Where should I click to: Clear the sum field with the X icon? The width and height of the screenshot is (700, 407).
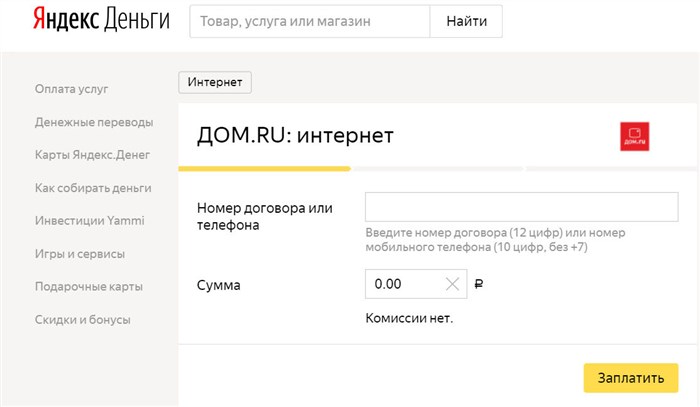click(452, 284)
